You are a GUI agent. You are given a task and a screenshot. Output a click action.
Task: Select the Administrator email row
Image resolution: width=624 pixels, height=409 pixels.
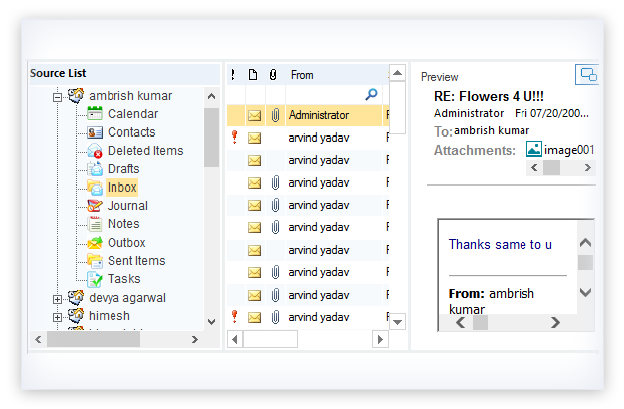coord(308,115)
